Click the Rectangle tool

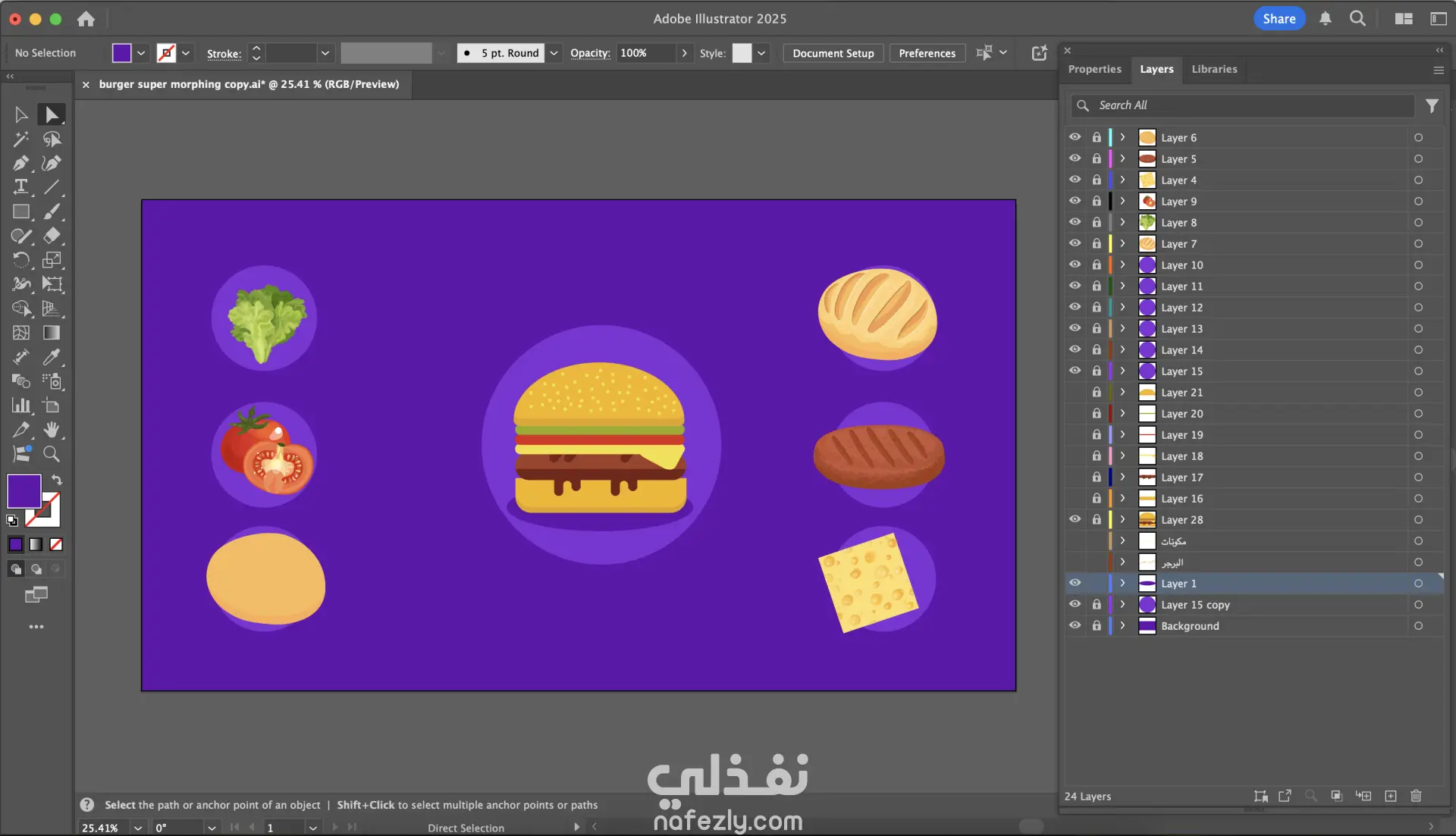pos(20,211)
